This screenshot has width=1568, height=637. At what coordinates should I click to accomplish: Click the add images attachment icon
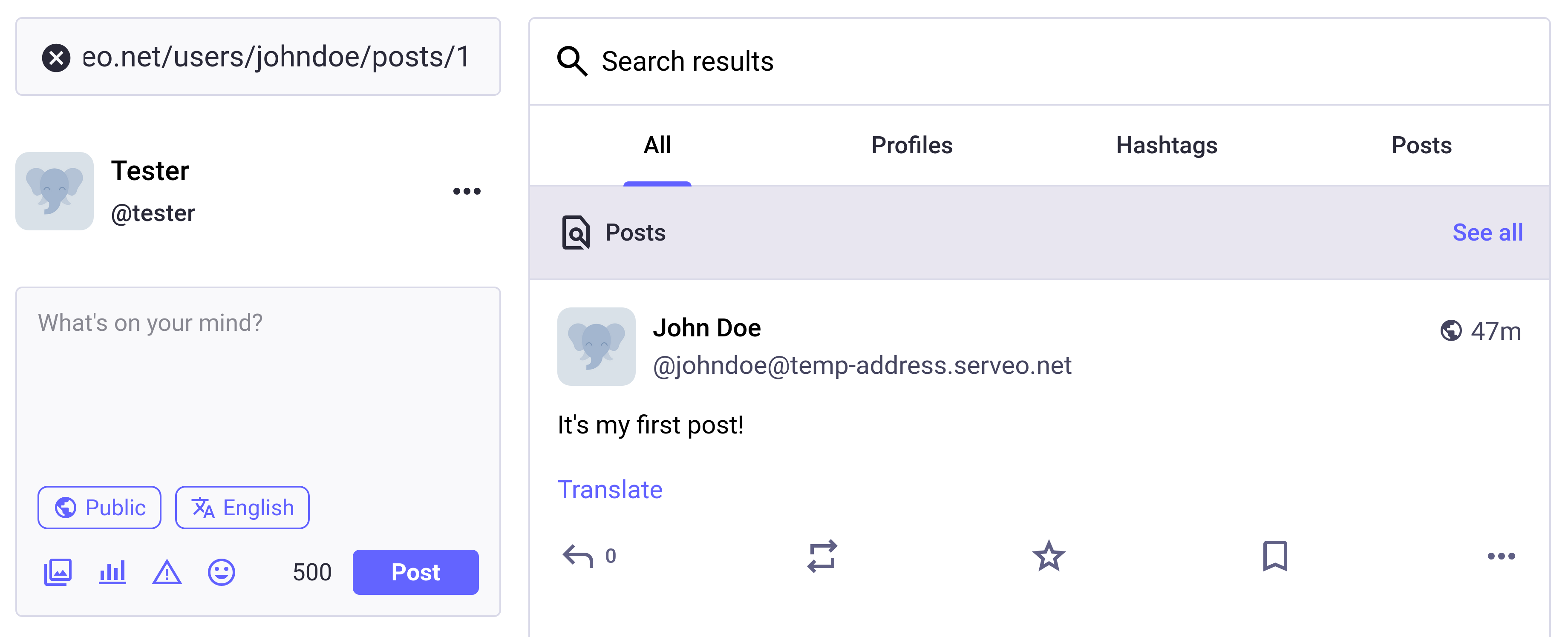(58, 573)
